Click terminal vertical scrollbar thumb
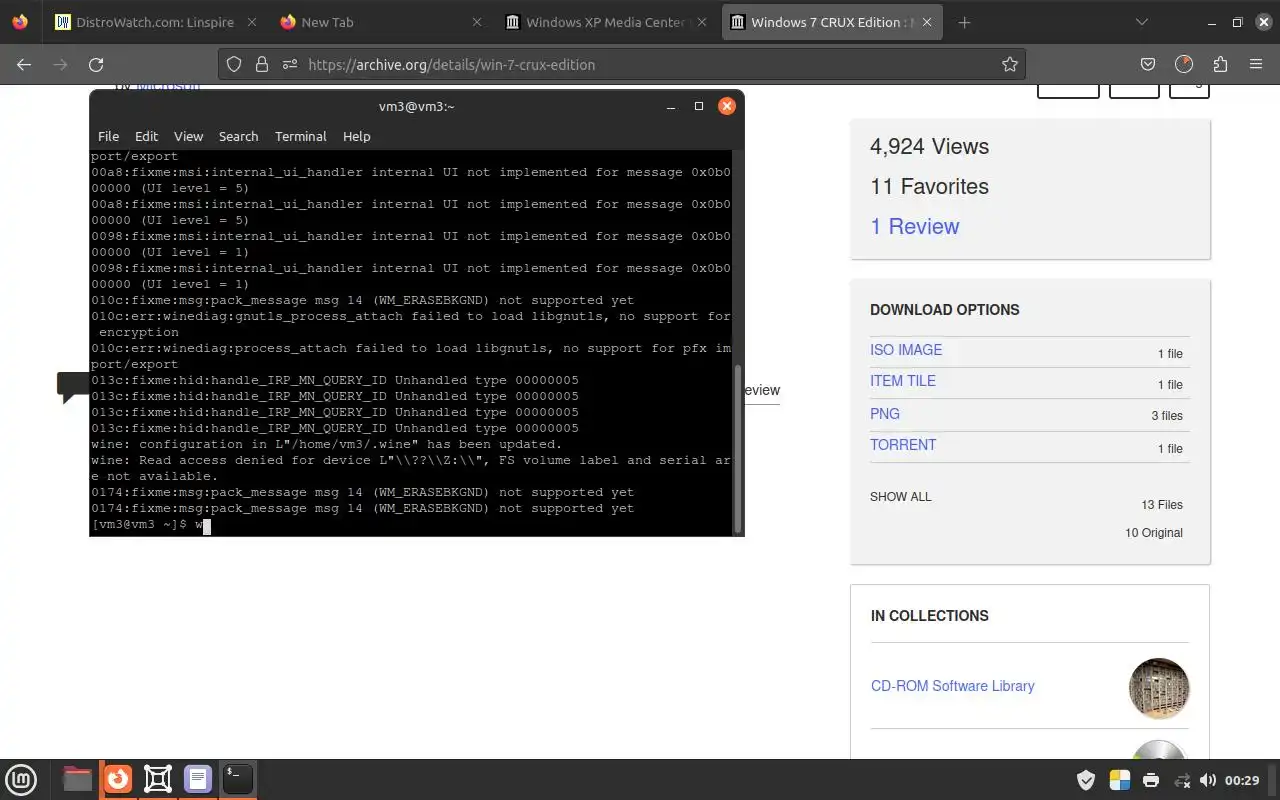Viewport: 1280px width, 800px height. [739, 448]
